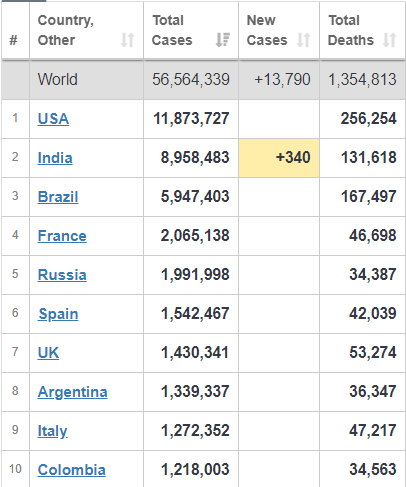Select the # column header
The image size is (406, 487).
tap(13, 40)
